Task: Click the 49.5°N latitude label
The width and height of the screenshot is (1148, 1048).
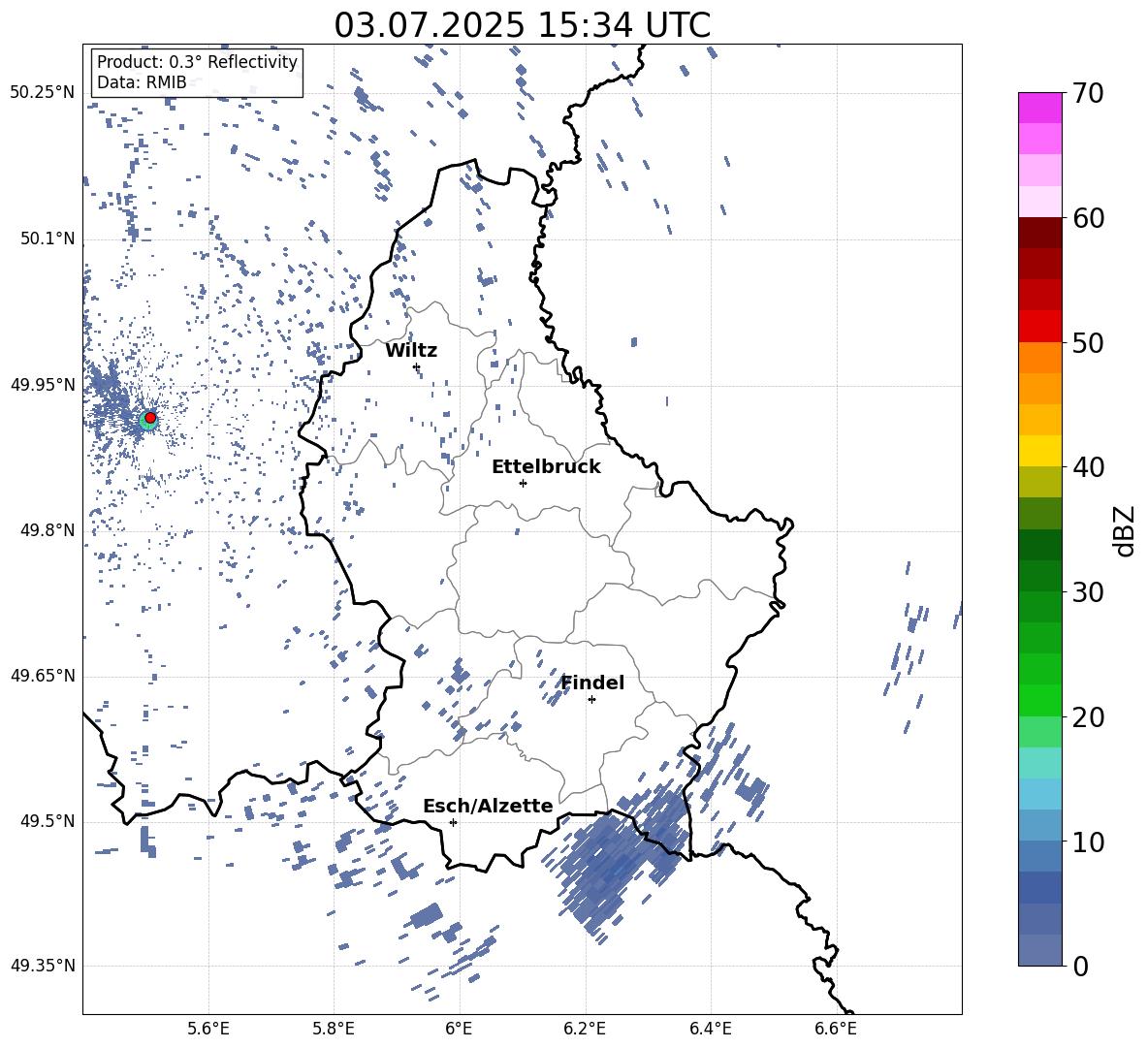Action: [47, 820]
